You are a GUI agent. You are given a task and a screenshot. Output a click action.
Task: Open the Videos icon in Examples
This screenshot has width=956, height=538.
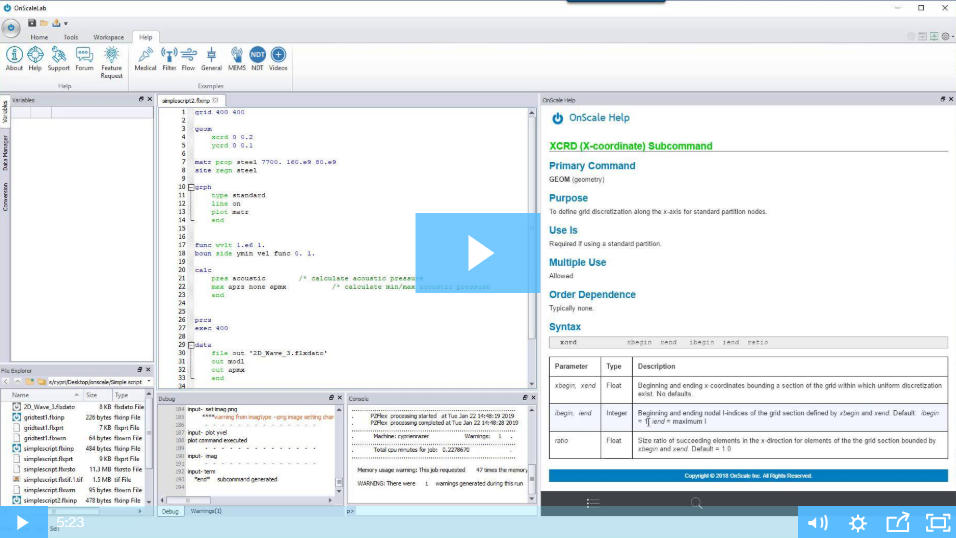(278, 59)
